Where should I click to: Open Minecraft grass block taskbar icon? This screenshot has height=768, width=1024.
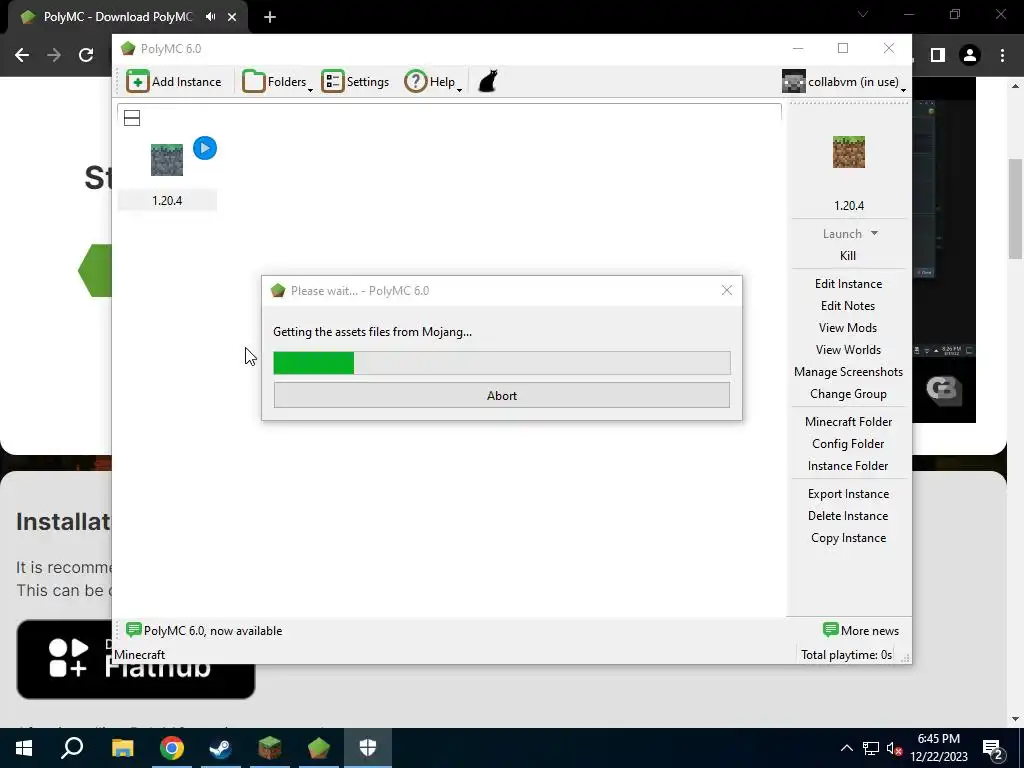[270, 748]
